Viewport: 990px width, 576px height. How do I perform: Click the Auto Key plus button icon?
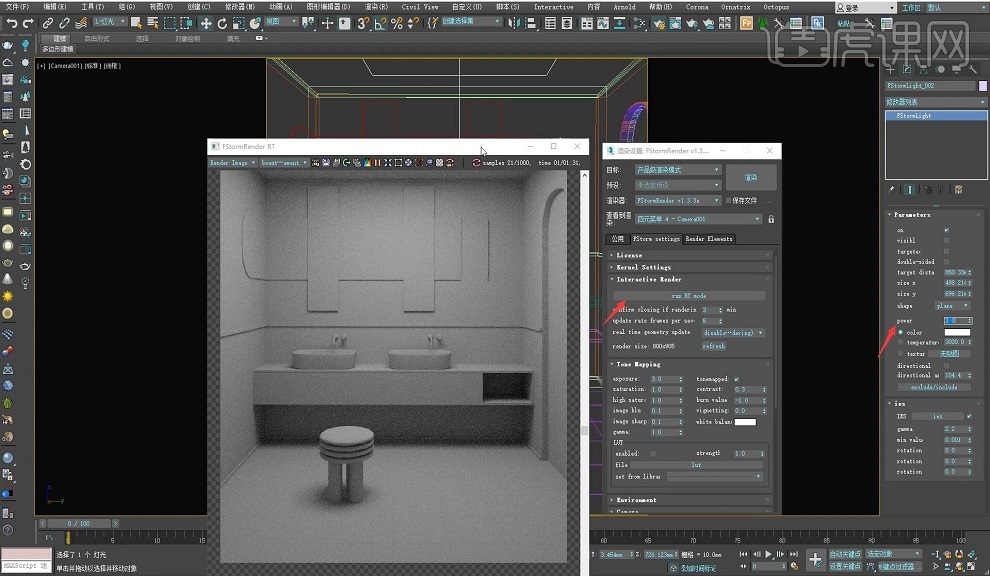[815, 560]
